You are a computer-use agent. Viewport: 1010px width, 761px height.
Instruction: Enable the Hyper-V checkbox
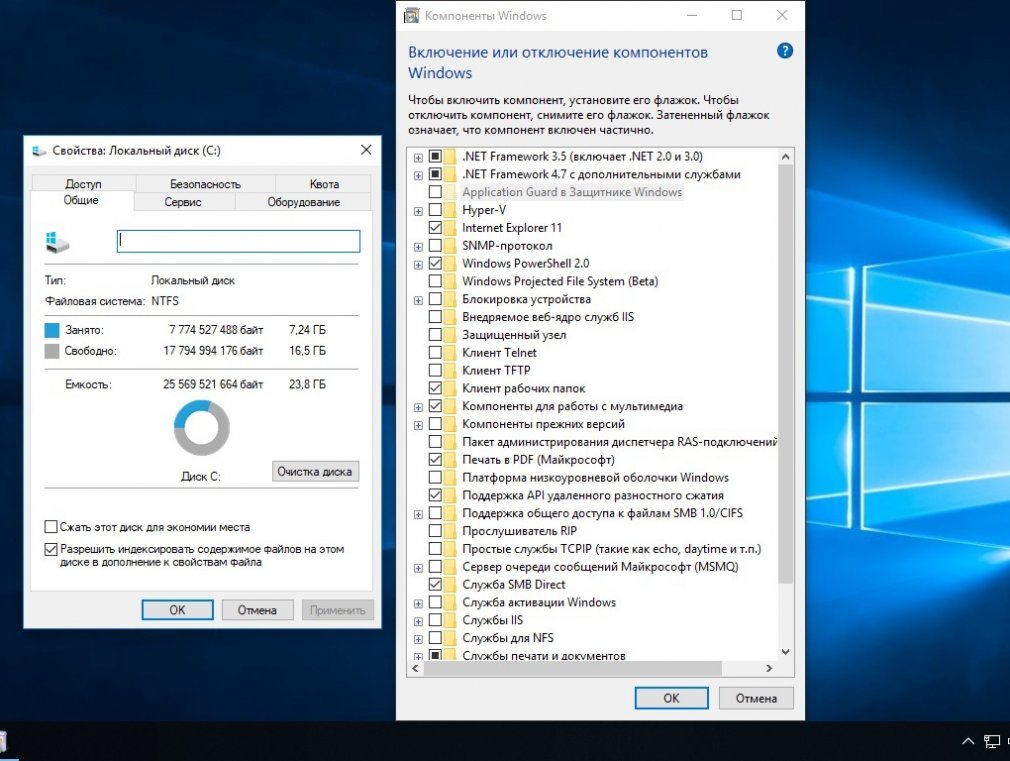pos(435,210)
